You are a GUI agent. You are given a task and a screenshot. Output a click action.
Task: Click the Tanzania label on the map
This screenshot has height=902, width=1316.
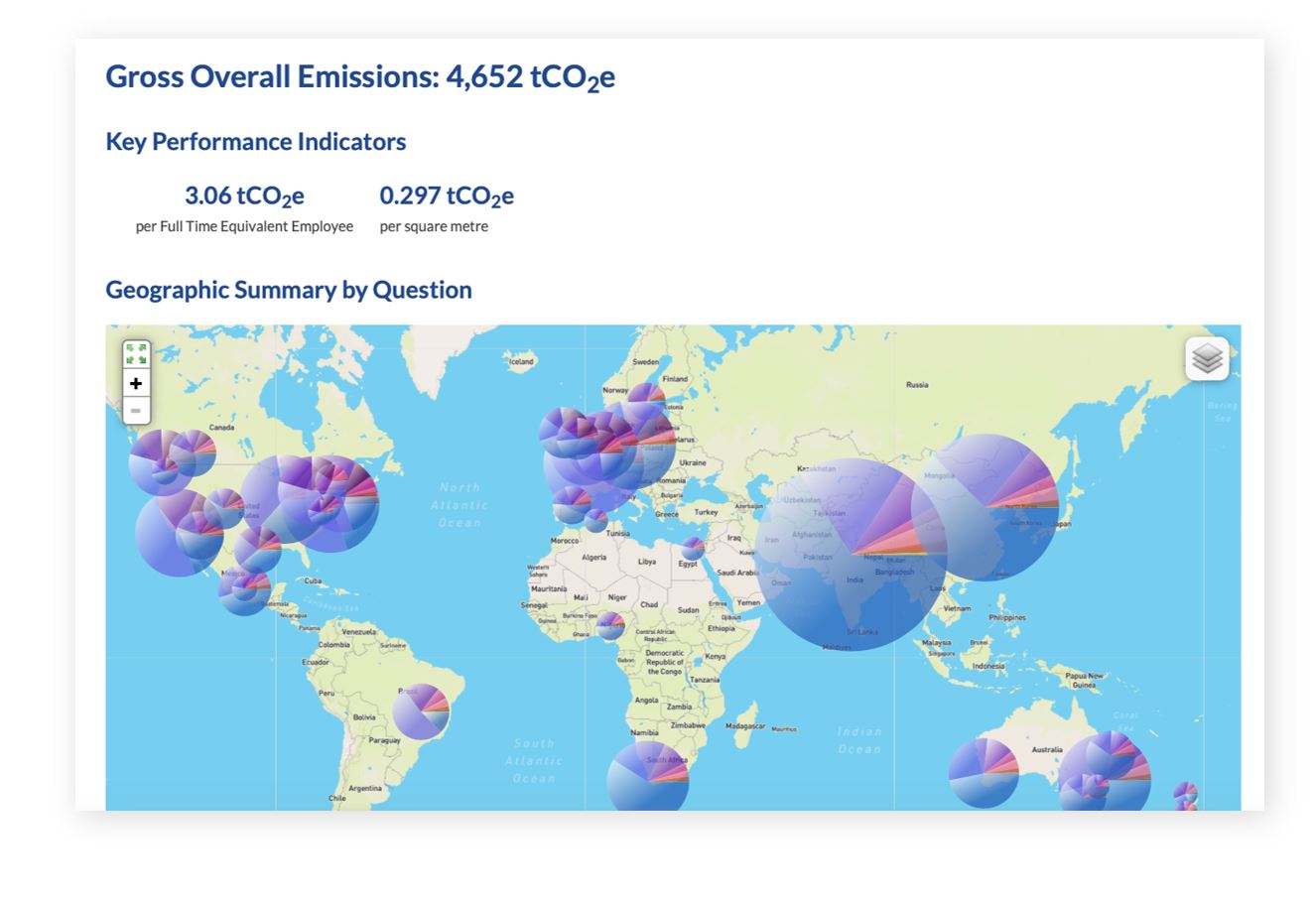pos(705,680)
